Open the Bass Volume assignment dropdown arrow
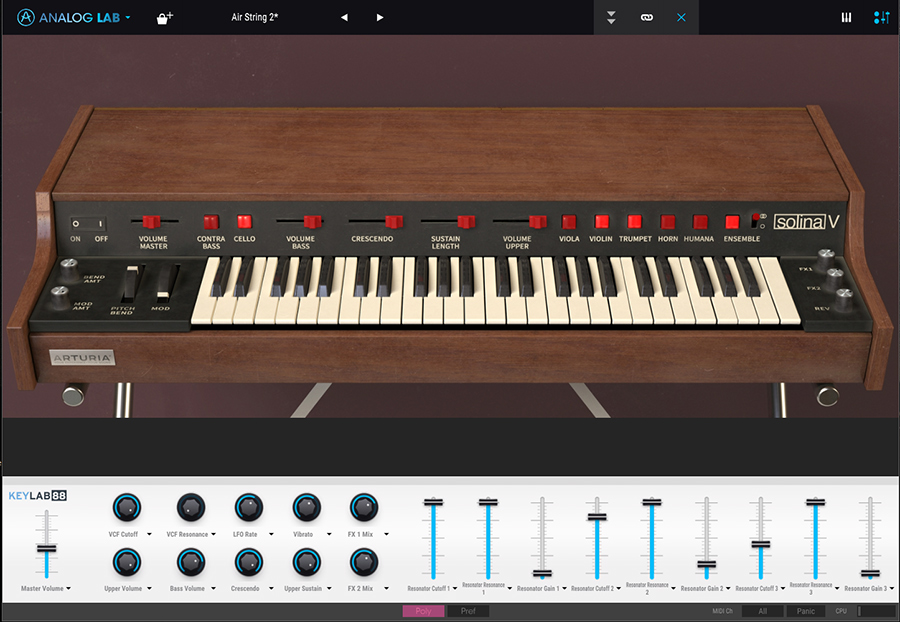The image size is (900, 622). [214, 589]
